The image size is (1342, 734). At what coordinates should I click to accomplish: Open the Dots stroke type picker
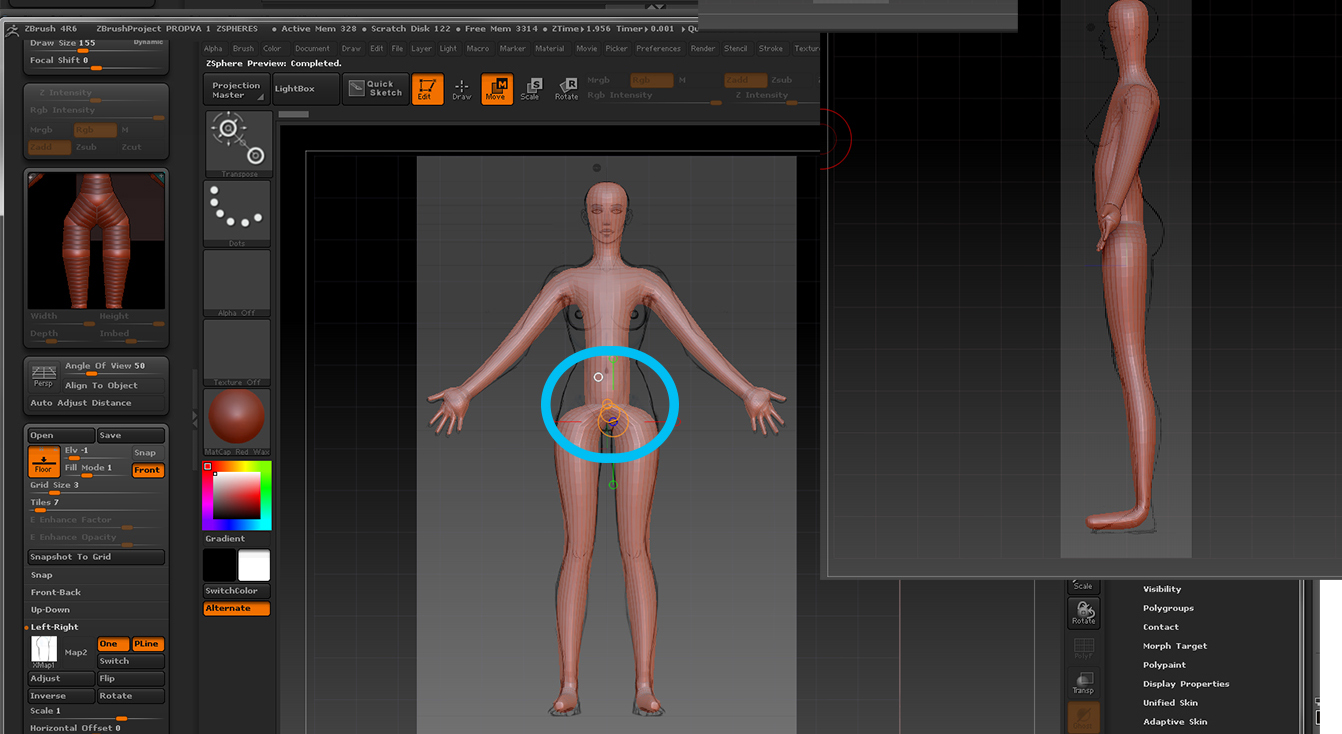click(x=237, y=211)
